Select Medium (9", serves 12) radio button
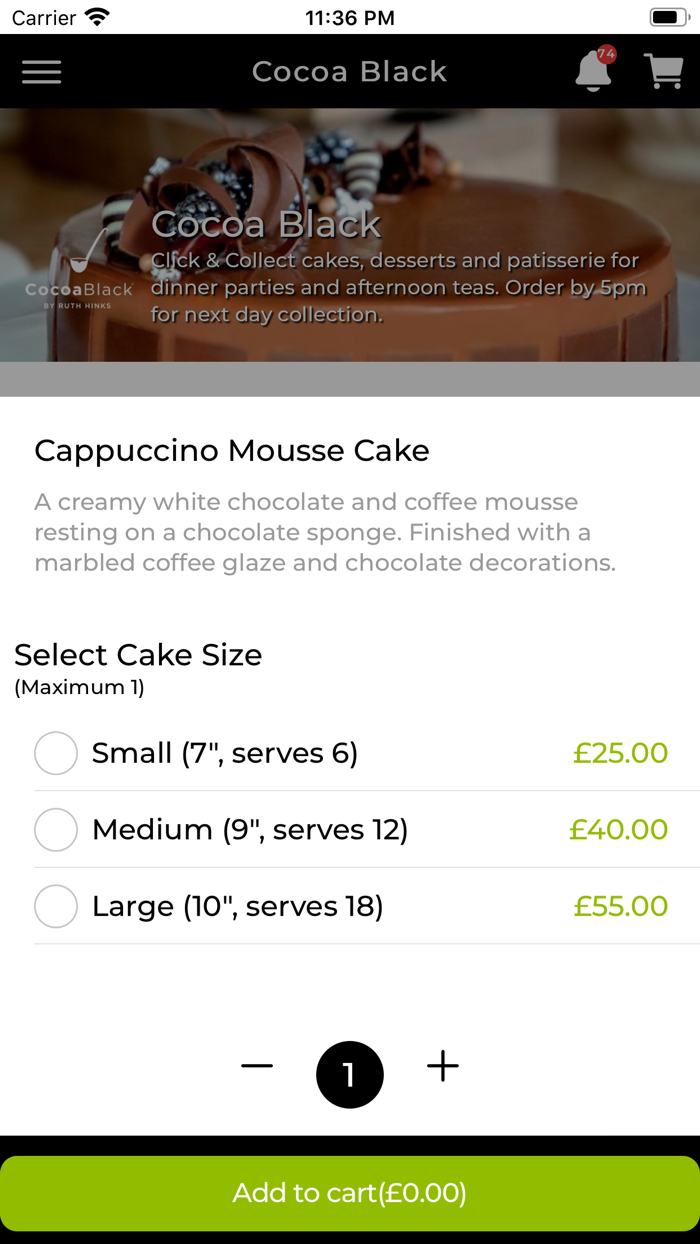The height and width of the screenshot is (1244, 700). [x=56, y=830]
